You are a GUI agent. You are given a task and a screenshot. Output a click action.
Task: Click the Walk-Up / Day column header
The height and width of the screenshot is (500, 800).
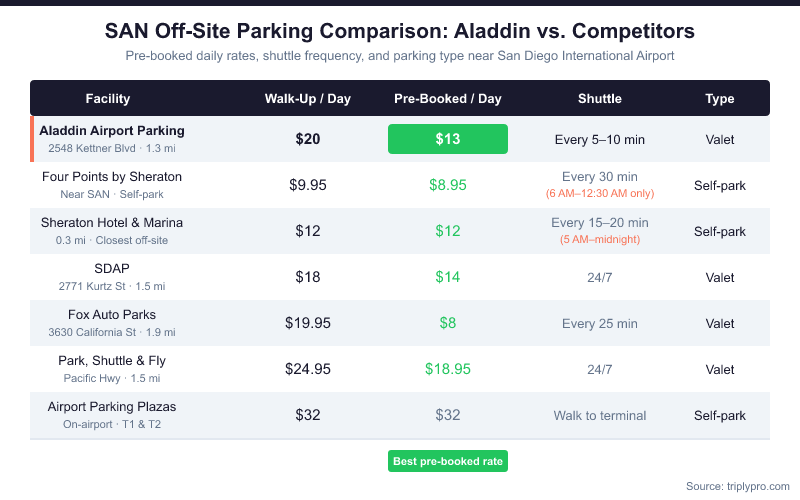tap(307, 99)
